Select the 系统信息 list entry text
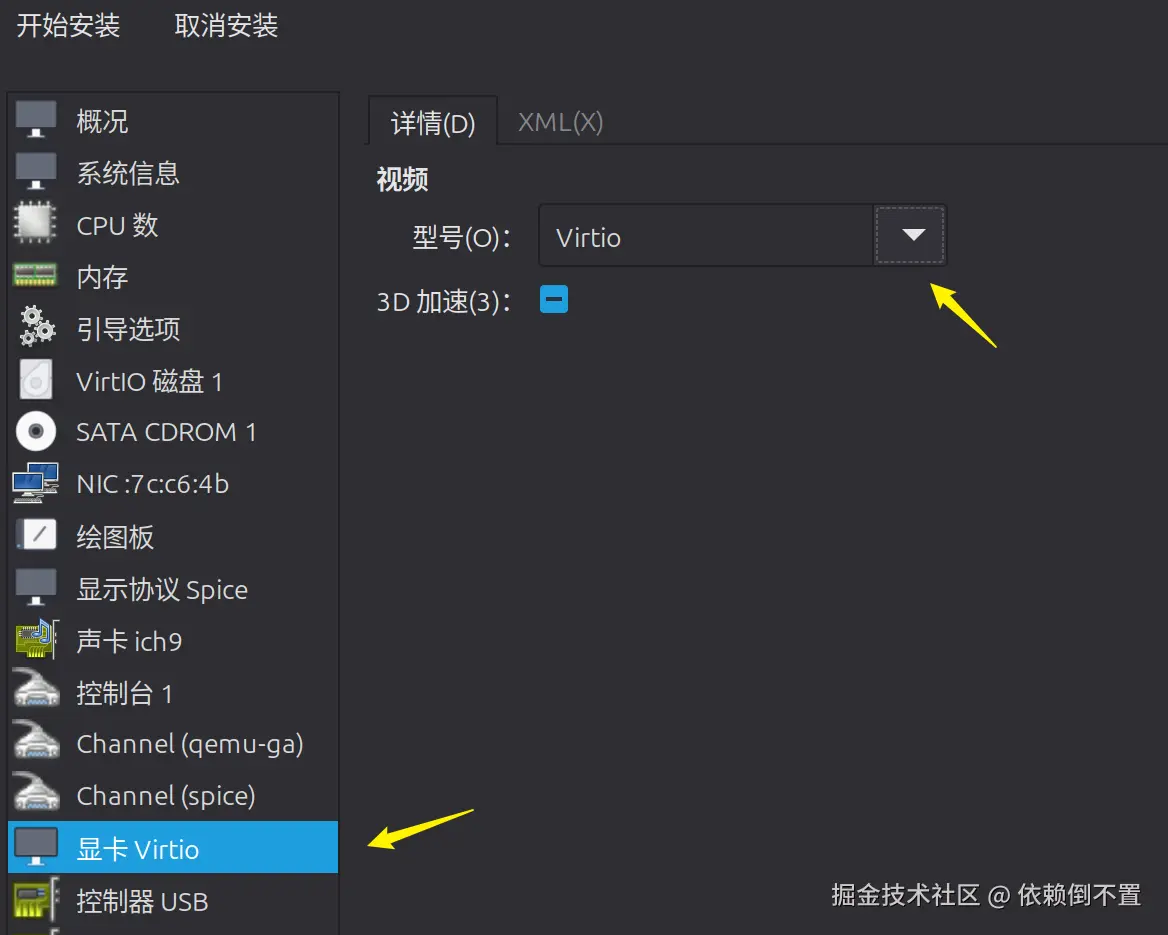Viewport: 1168px width, 935px height. pyautogui.click(x=128, y=173)
